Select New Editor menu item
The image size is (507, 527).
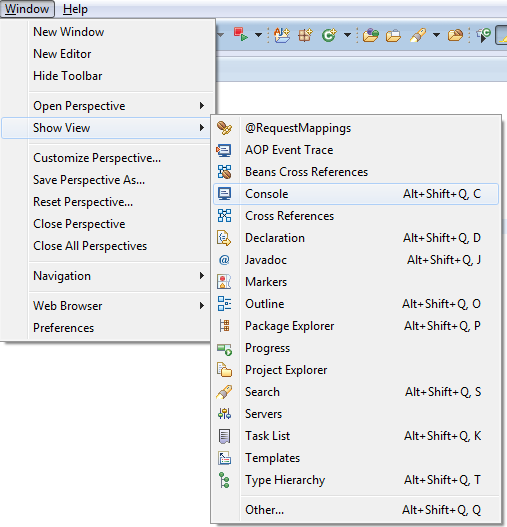[108, 54]
